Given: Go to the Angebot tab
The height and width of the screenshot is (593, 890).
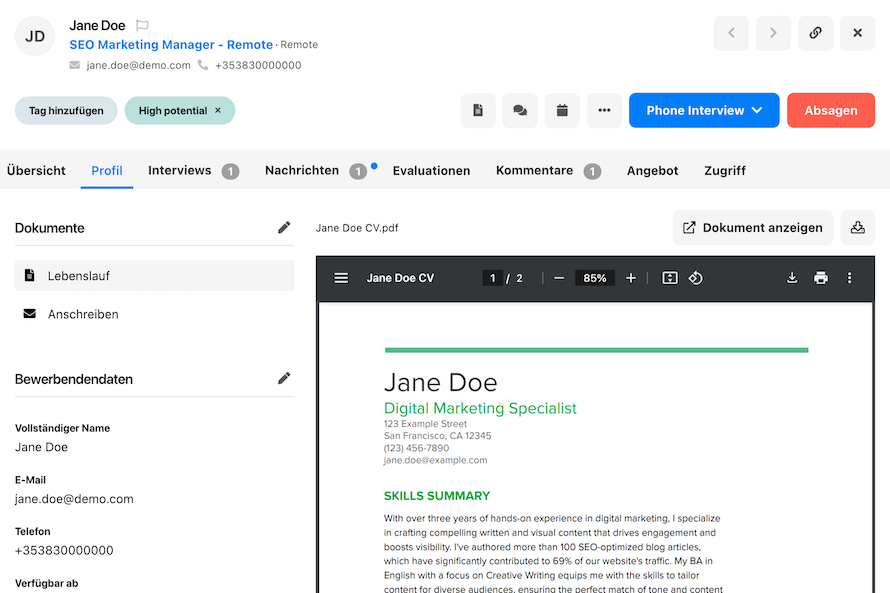Looking at the screenshot, I should pos(652,171).
